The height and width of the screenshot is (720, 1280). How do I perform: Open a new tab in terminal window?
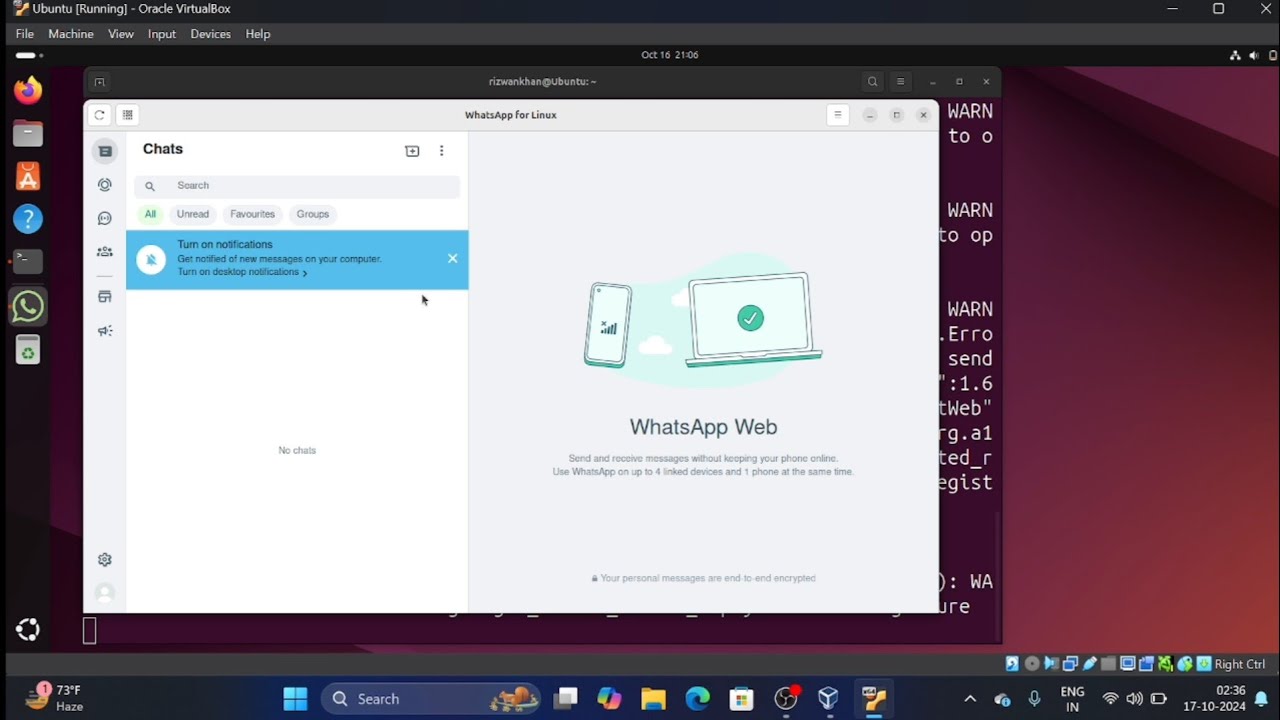[x=99, y=82]
